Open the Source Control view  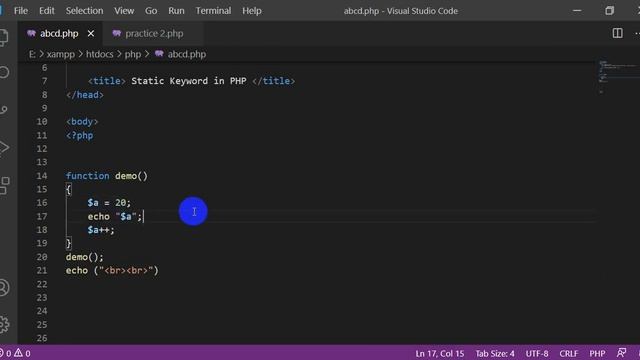[4, 110]
